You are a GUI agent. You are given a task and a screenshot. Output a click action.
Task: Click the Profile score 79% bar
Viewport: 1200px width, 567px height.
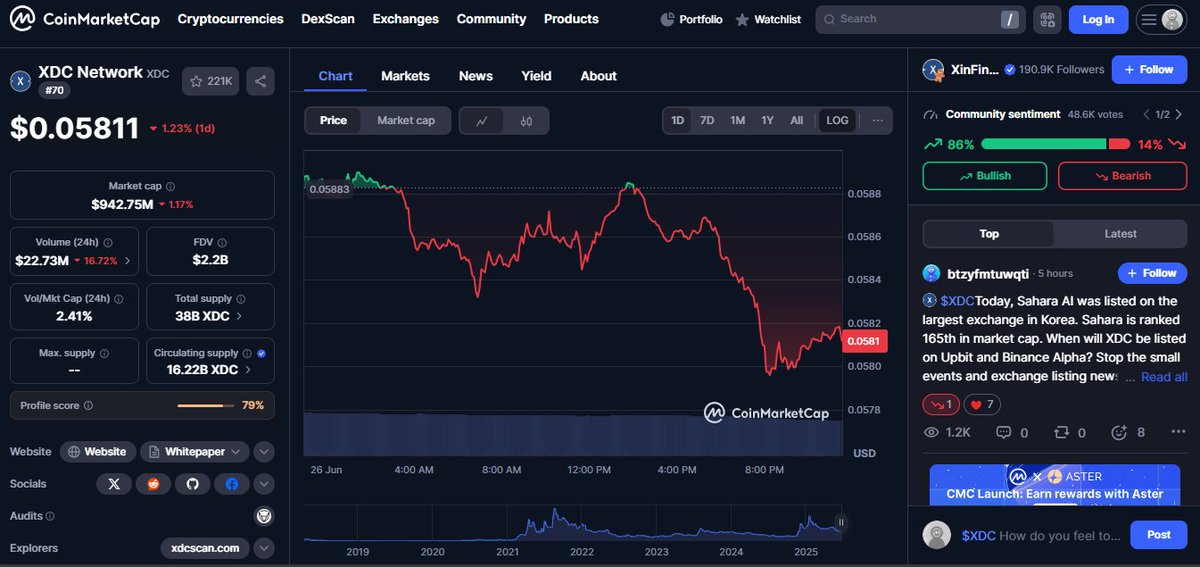pos(205,405)
